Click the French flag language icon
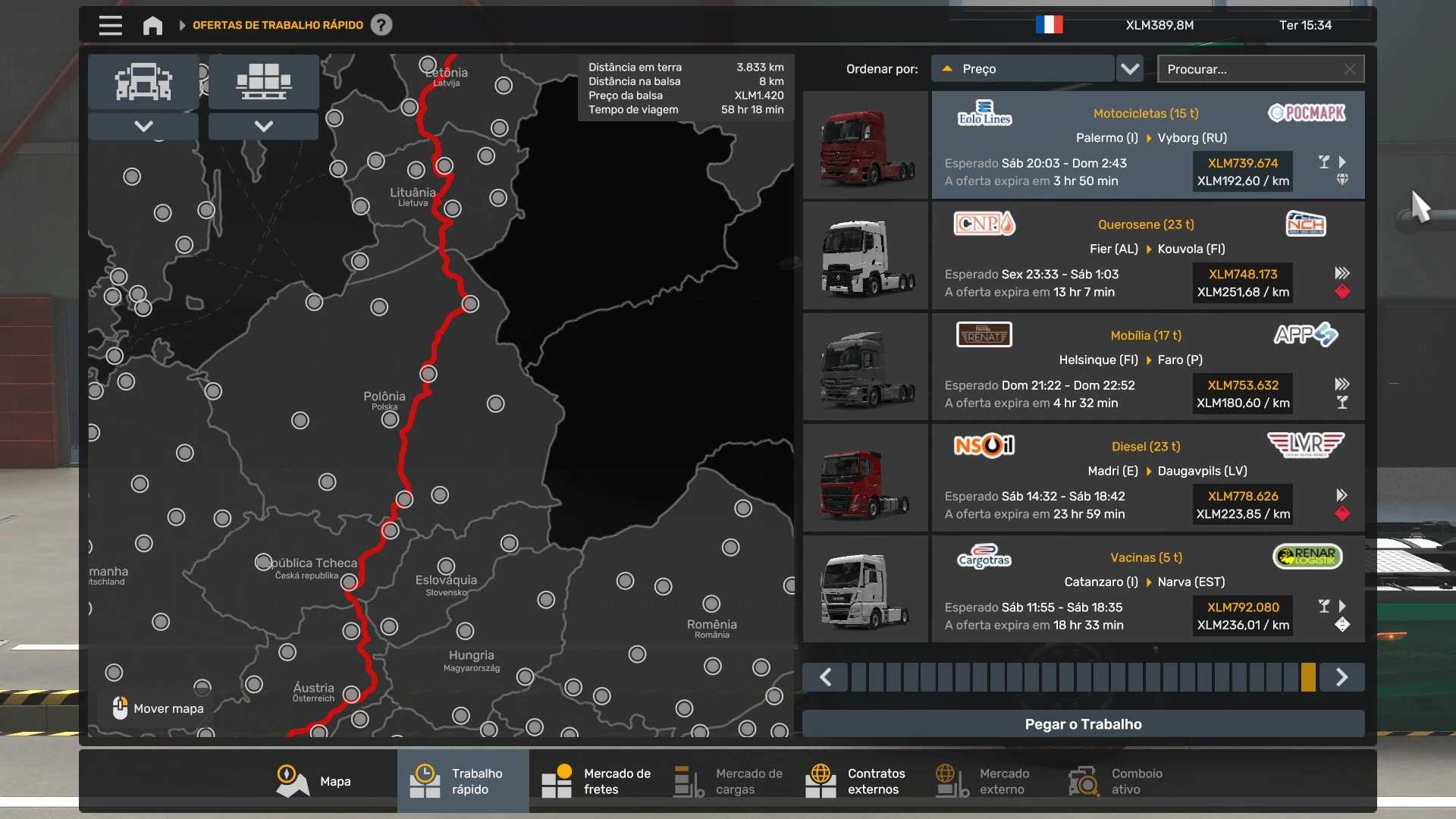This screenshot has height=819, width=1456. click(1049, 25)
